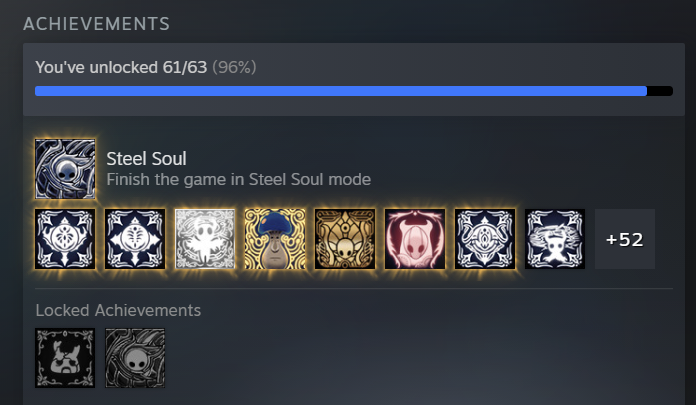Click the large Steel Soul achievement icon

65,169
